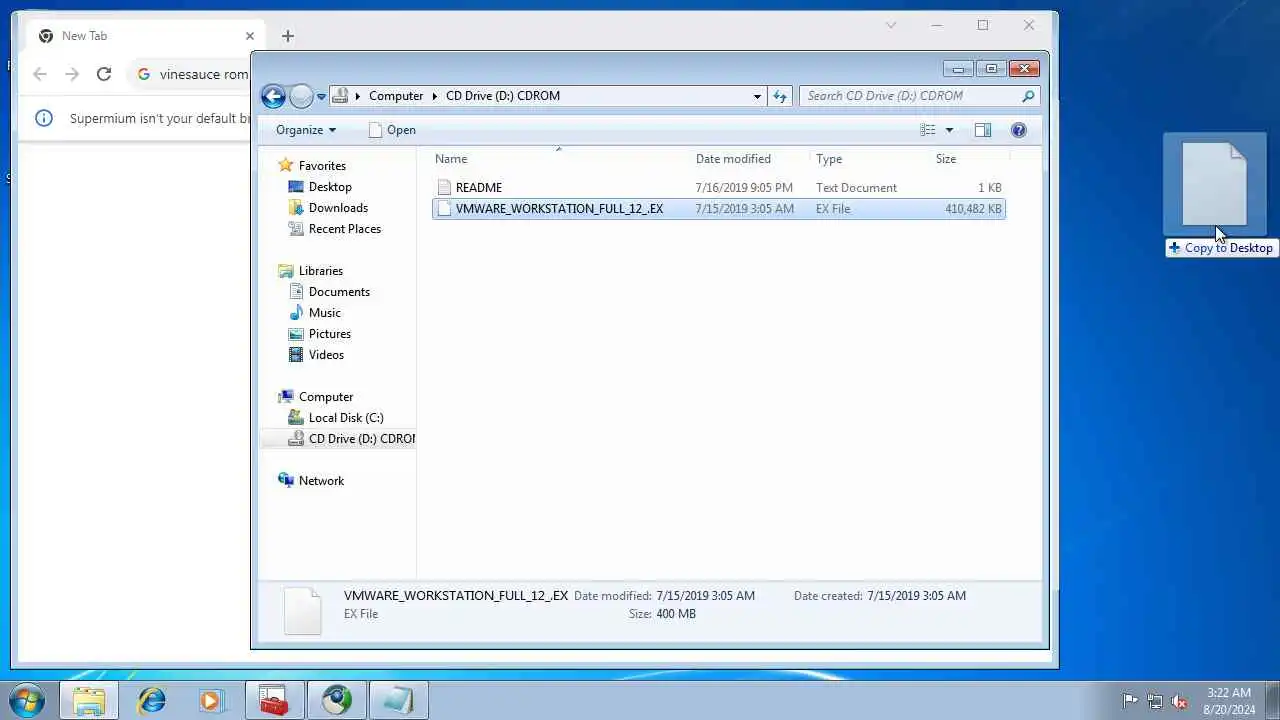Select Libraries in navigation pane
This screenshot has width=1280, height=720.
tap(321, 271)
